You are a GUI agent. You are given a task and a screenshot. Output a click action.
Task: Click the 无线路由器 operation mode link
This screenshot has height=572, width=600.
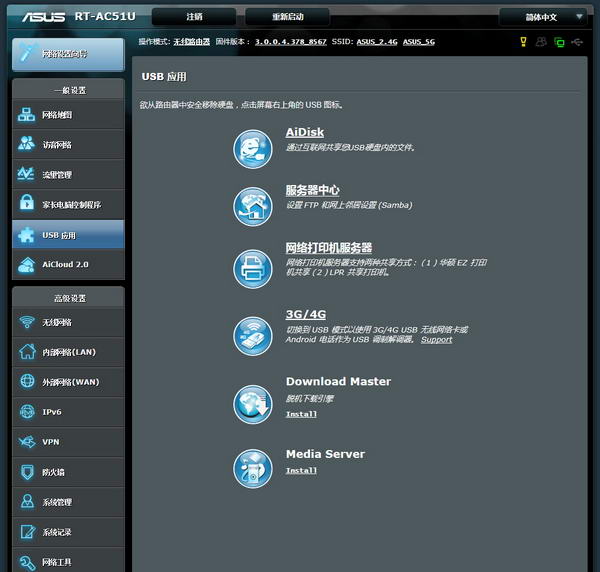pos(191,42)
